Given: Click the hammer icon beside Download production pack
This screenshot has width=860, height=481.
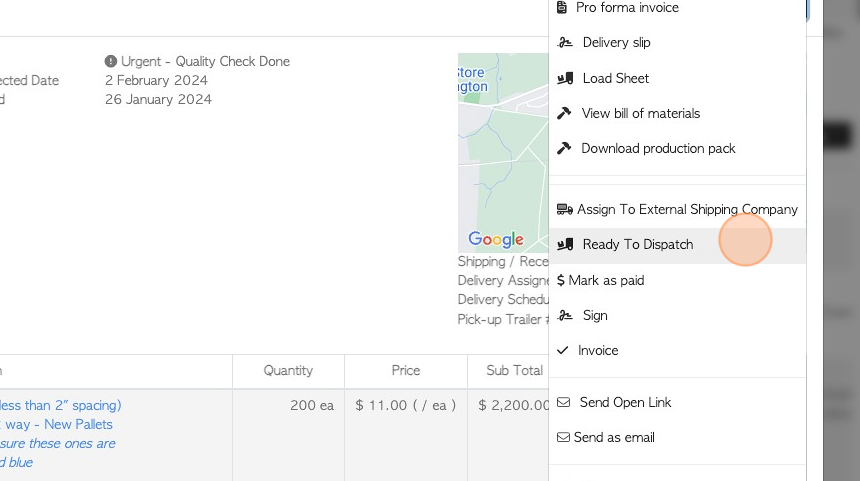Looking at the screenshot, I should click(564, 148).
